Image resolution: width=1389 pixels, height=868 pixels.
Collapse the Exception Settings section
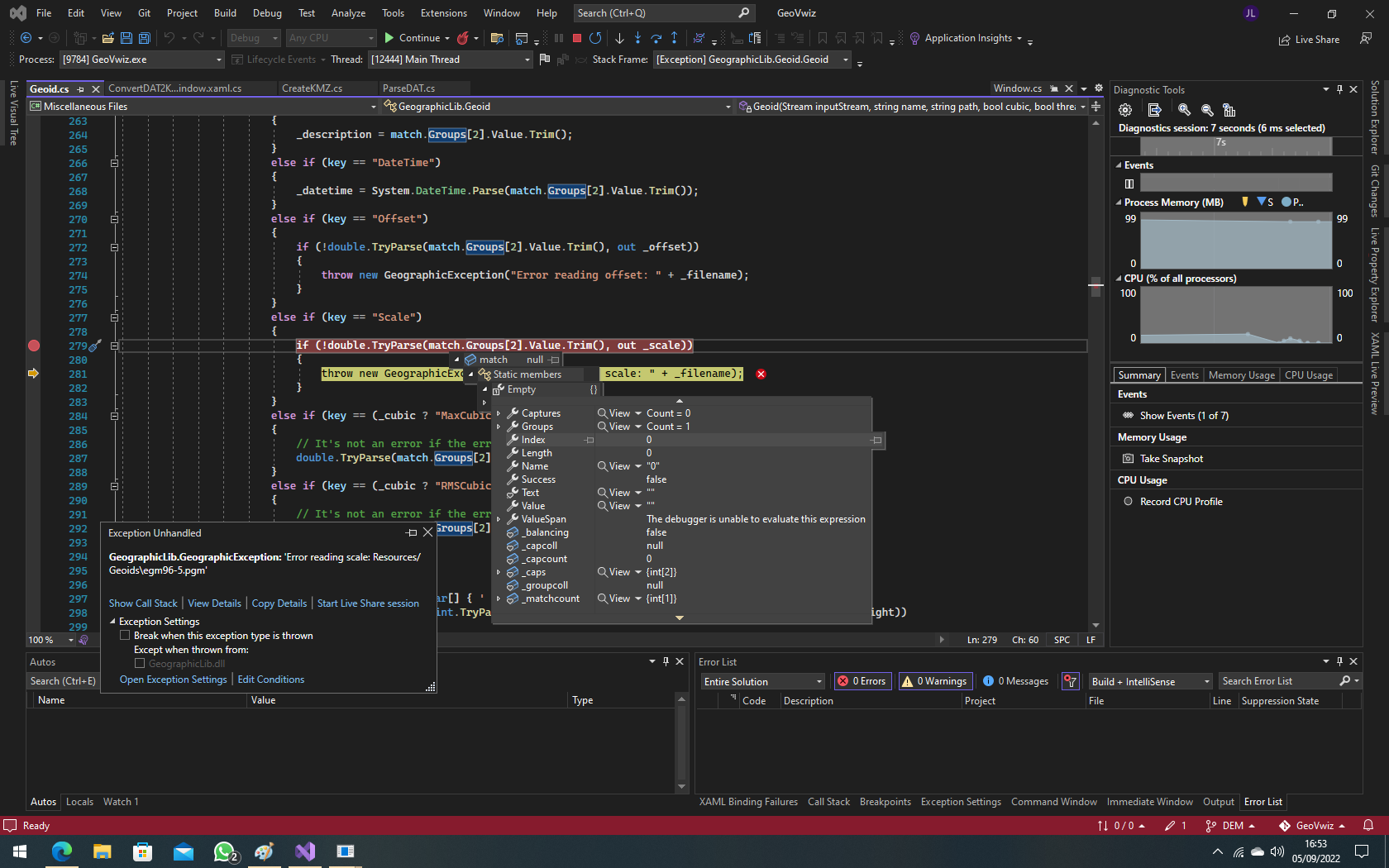click(112, 622)
